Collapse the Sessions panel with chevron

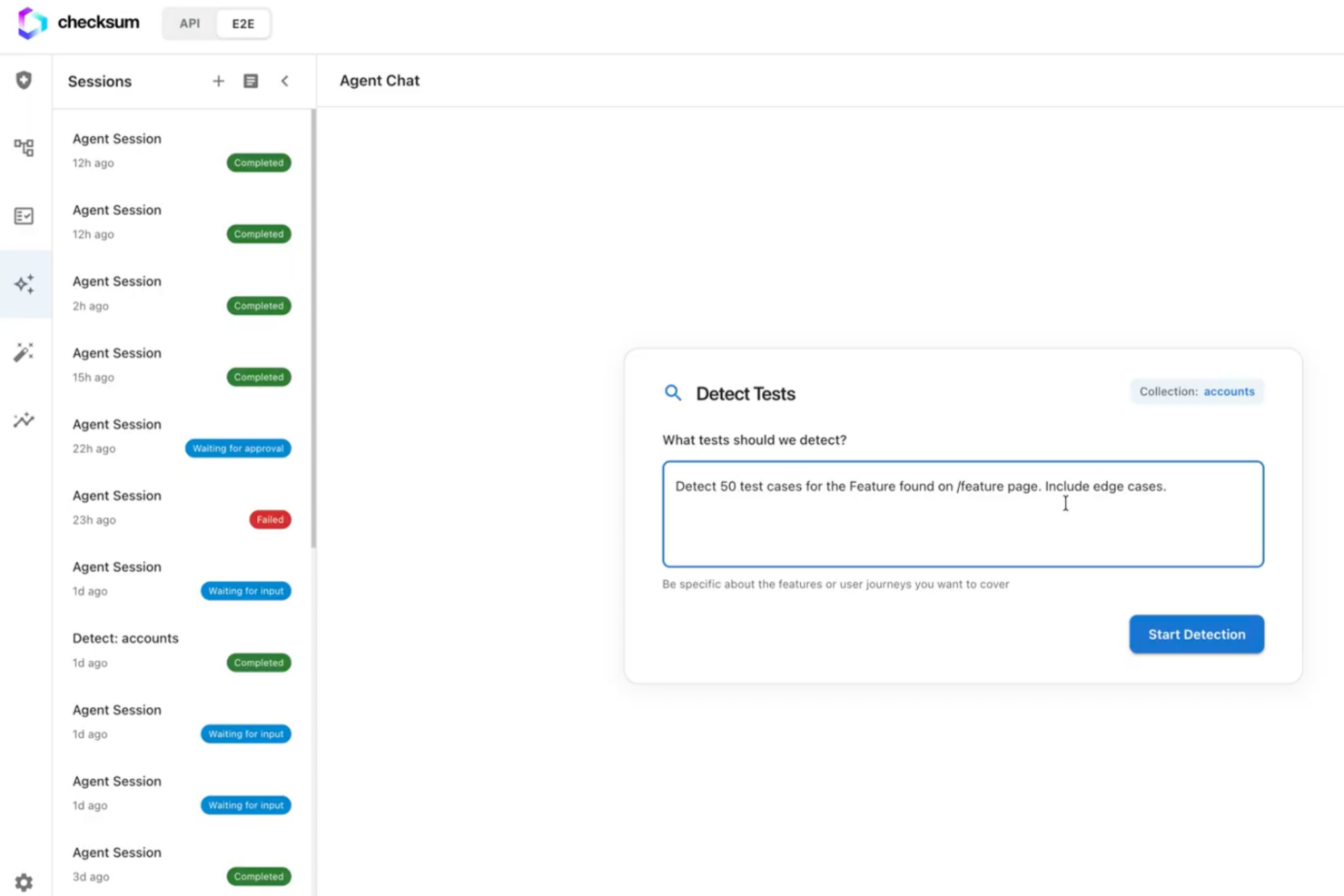coord(285,82)
